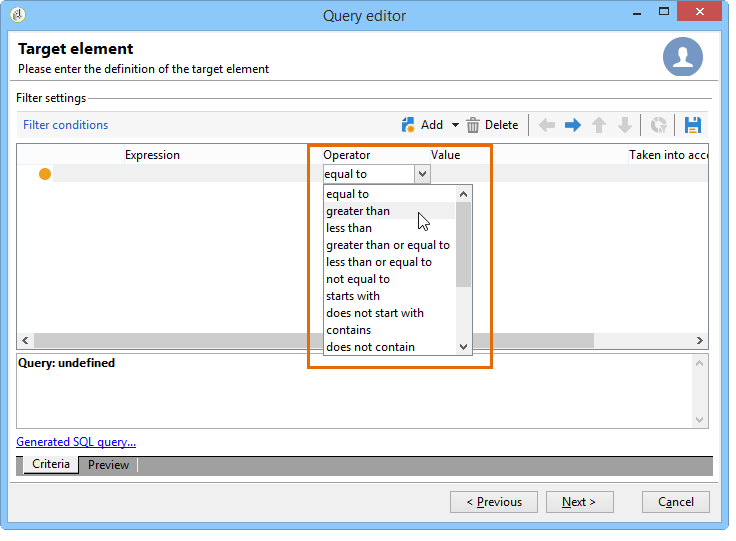Click the Cancel button
Image resolution: width=736 pixels, height=541 pixels.
(675, 502)
